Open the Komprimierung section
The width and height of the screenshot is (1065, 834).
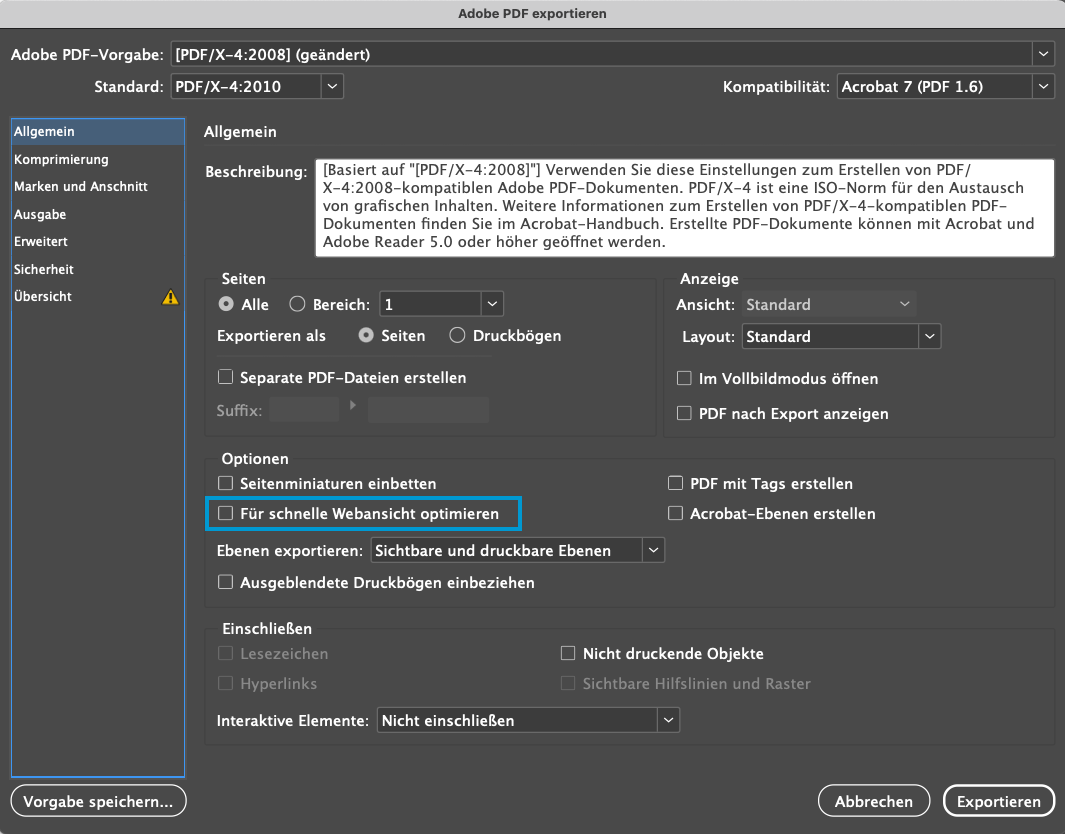coord(98,160)
